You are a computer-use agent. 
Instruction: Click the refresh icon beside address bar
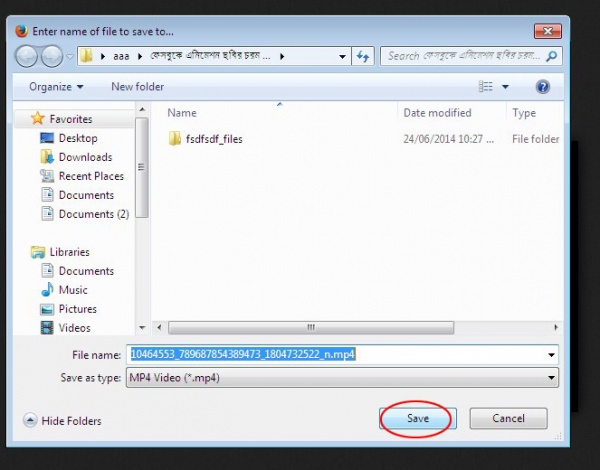coord(363,57)
